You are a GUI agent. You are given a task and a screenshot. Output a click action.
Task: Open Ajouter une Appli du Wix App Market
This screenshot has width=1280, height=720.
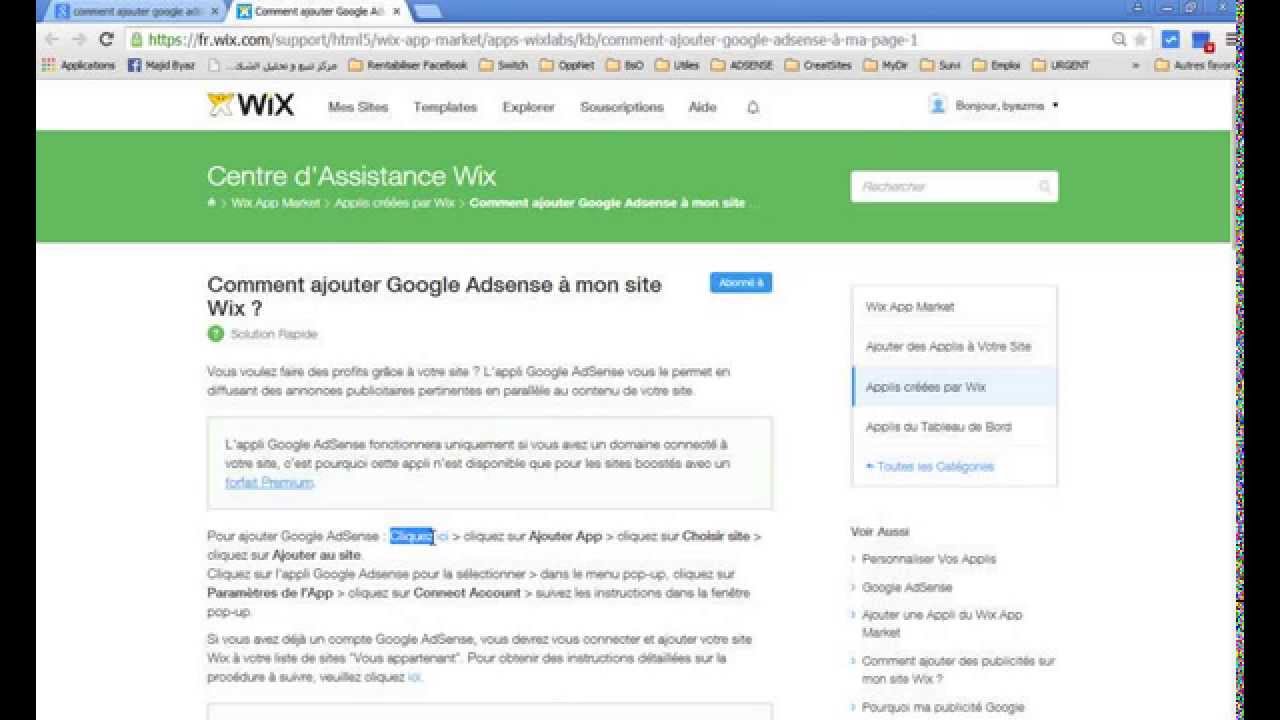(942, 623)
